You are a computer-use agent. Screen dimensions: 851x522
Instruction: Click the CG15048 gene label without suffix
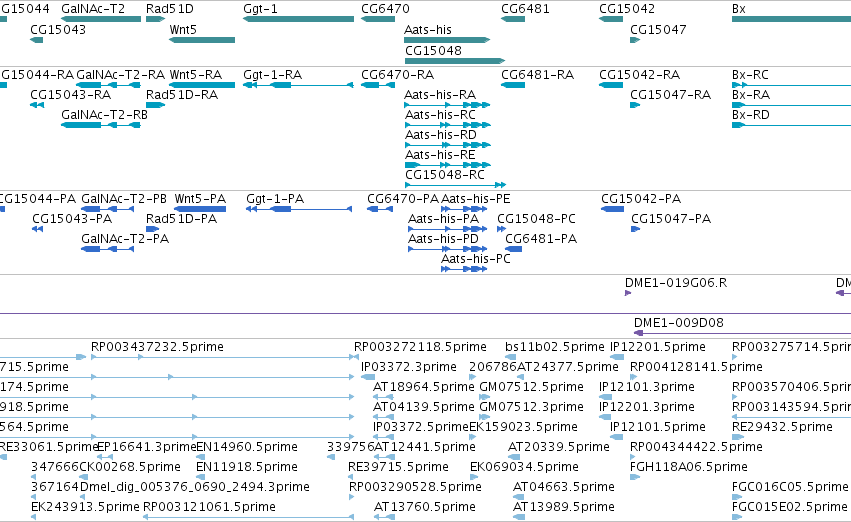coord(433,51)
